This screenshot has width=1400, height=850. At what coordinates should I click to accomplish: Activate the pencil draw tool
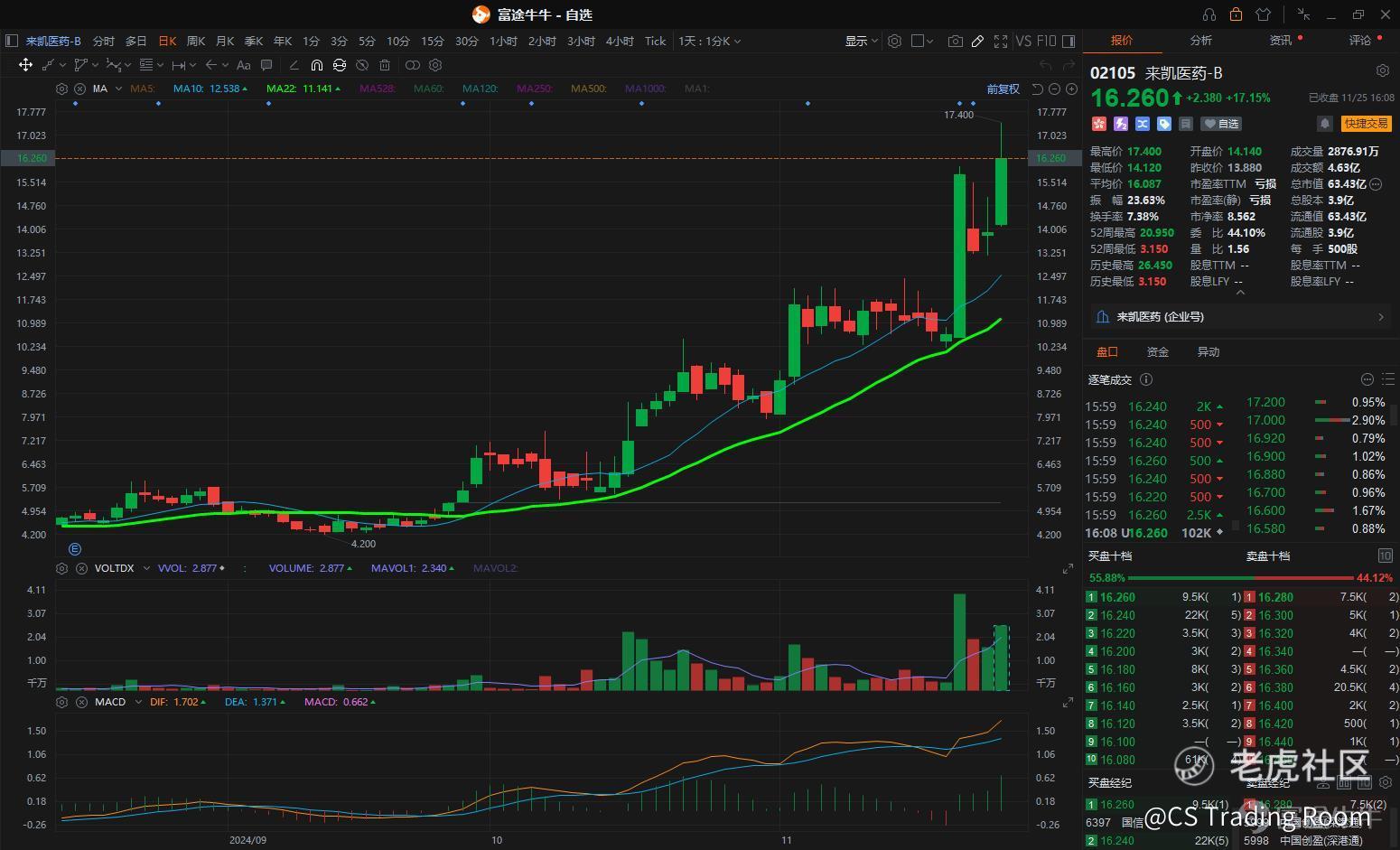pyautogui.click(x=977, y=41)
